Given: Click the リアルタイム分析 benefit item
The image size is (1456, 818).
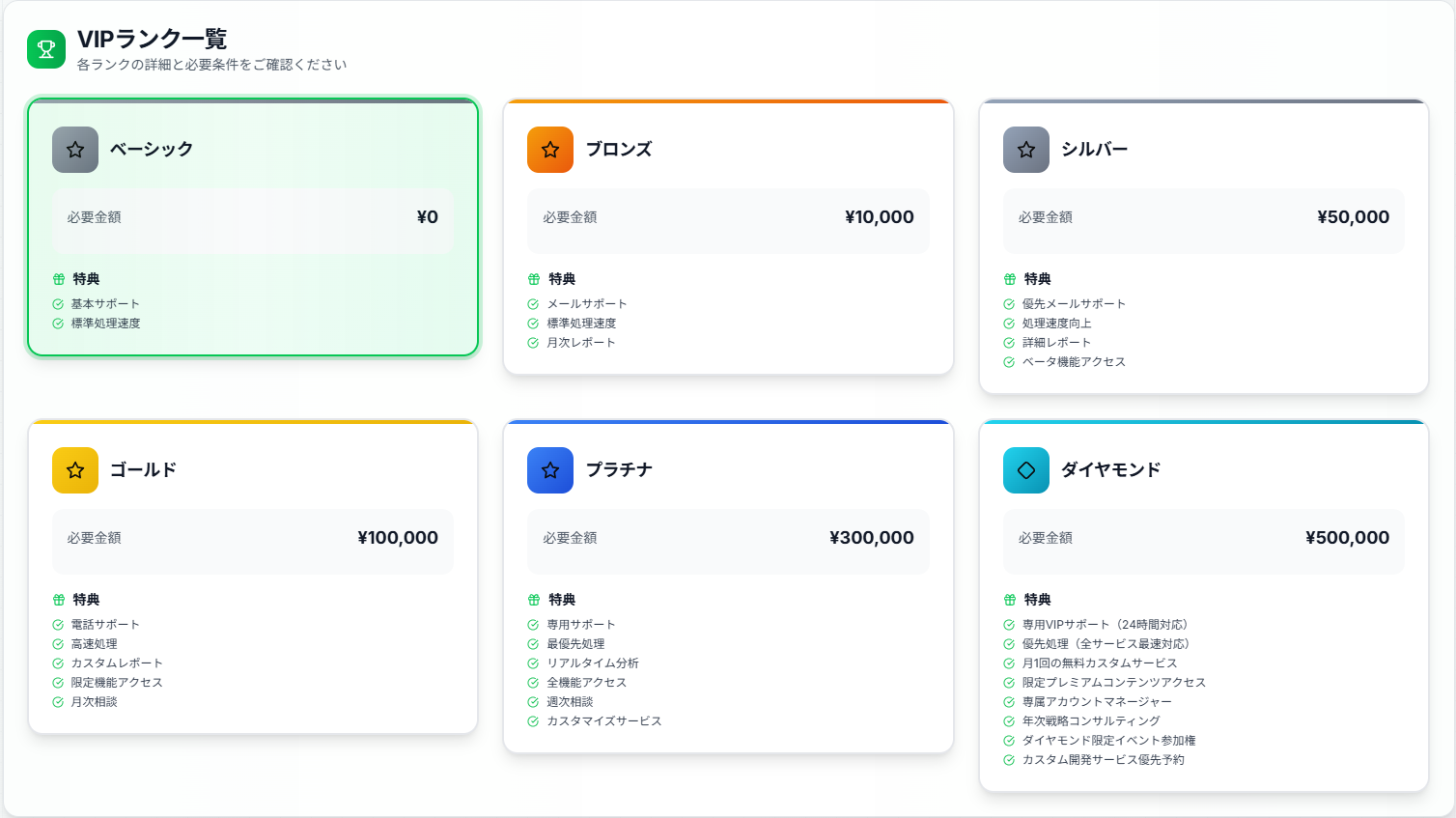Looking at the screenshot, I should point(592,663).
